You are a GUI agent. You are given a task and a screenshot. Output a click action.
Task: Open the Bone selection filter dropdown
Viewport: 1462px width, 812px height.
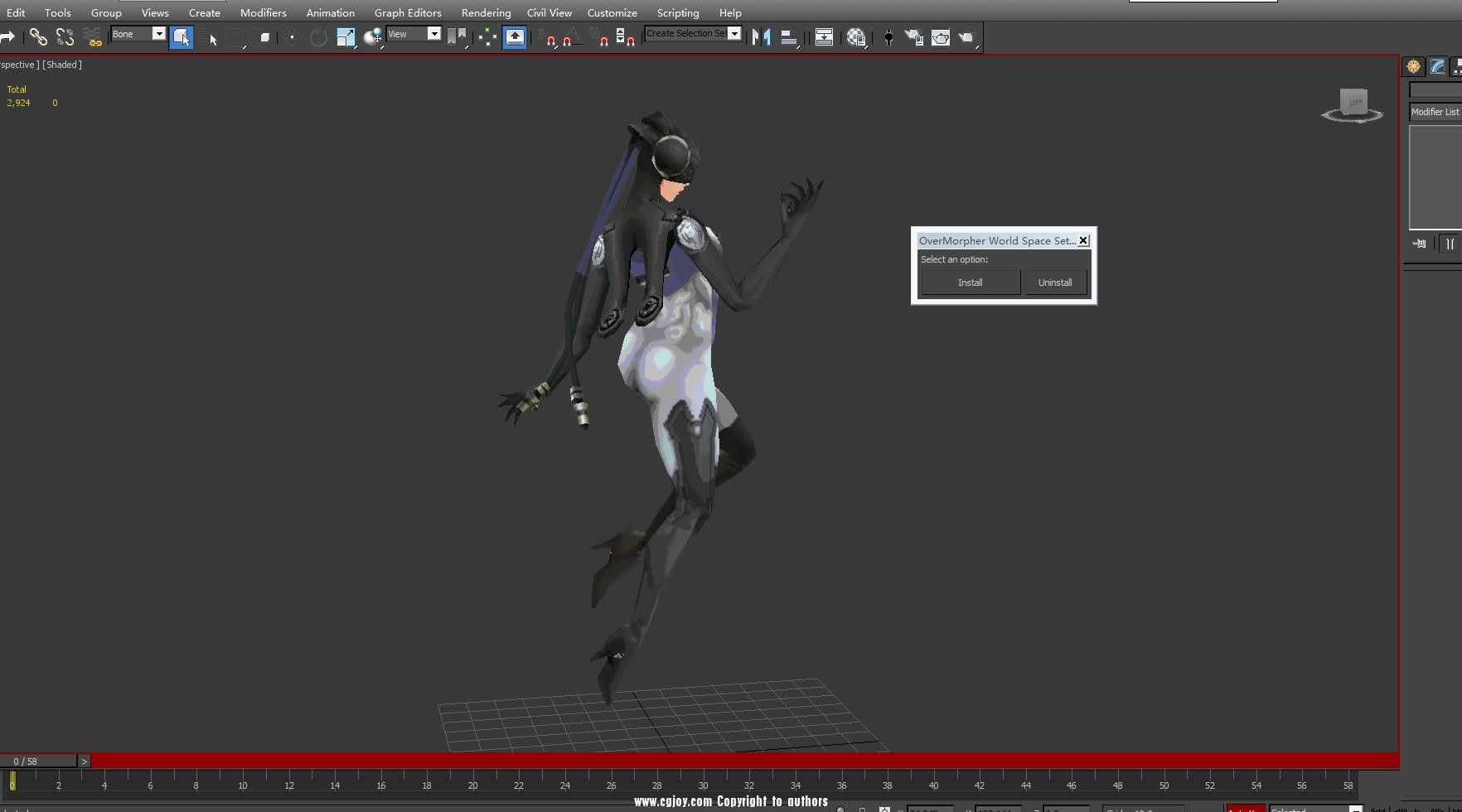(x=138, y=34)
